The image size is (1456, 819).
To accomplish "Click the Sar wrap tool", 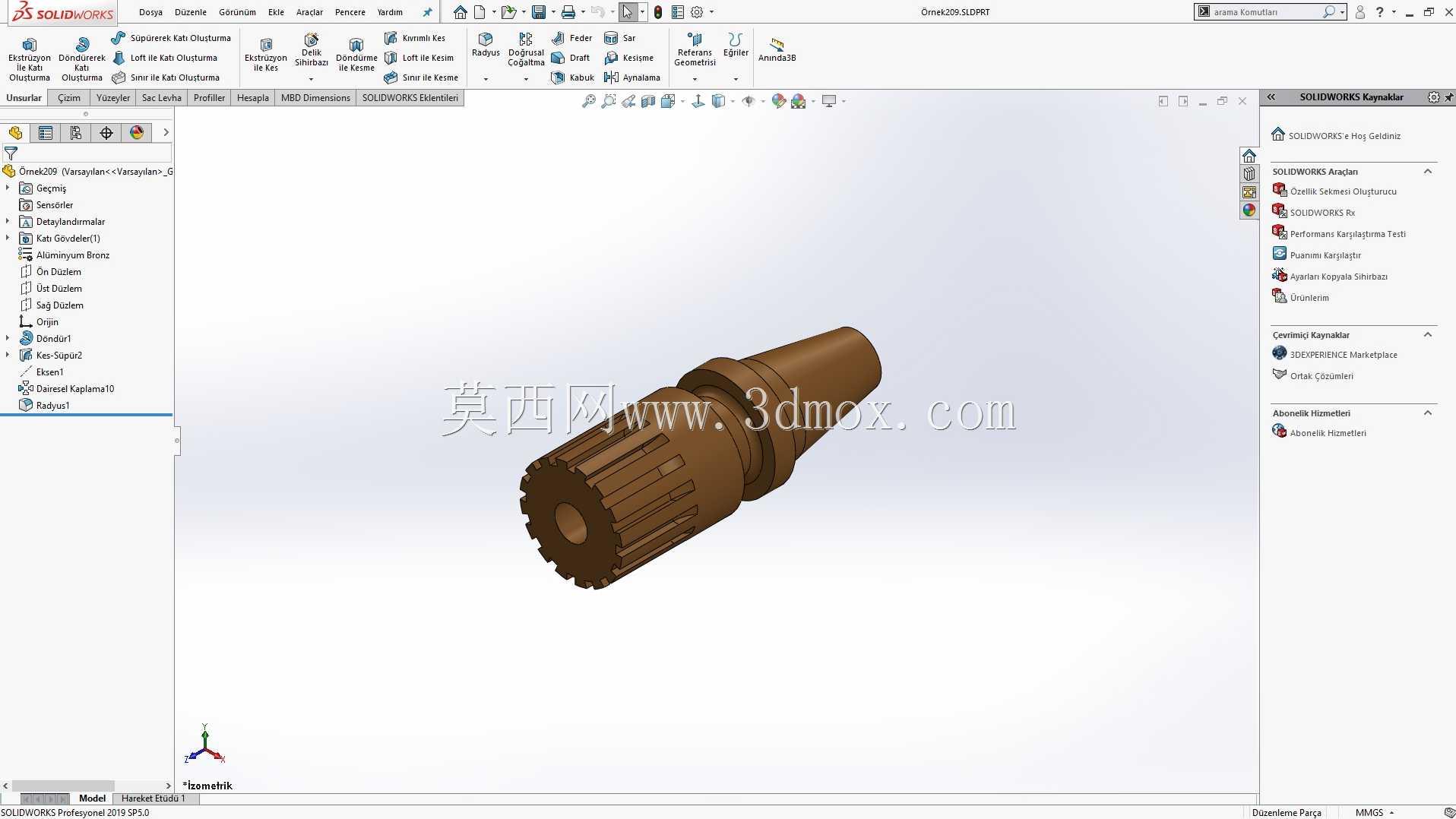I will click(x=620, y=38).
